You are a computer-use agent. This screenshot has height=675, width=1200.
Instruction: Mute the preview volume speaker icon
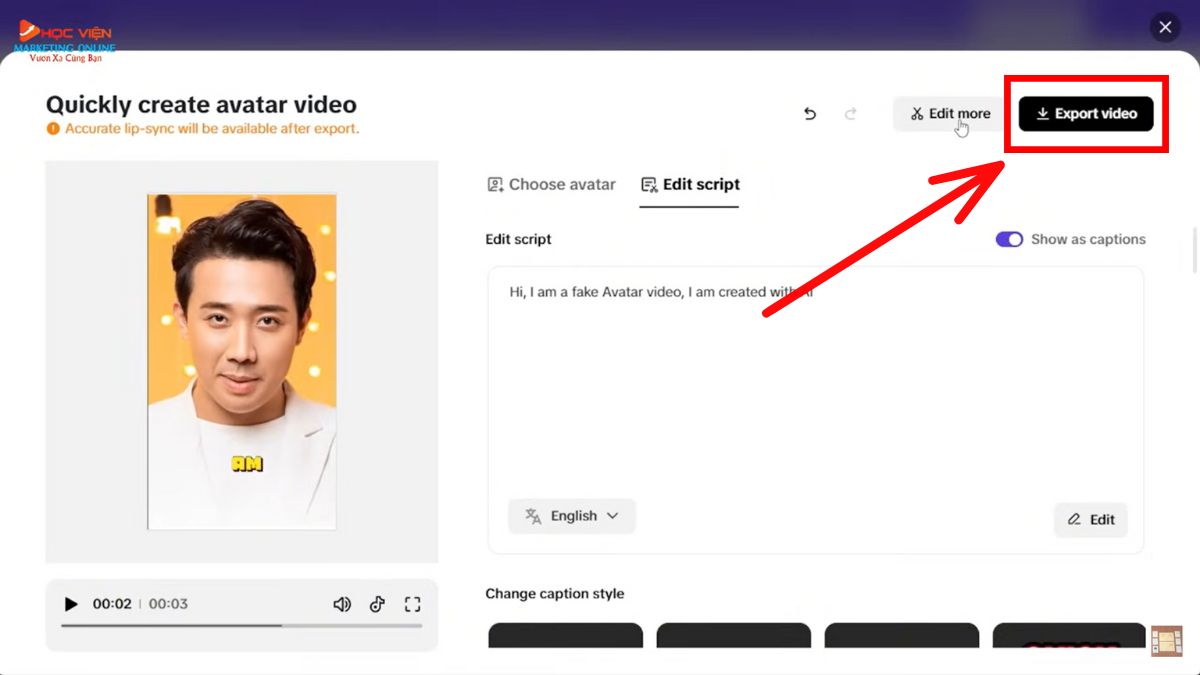pyautogui.click(x=342, y=604)
